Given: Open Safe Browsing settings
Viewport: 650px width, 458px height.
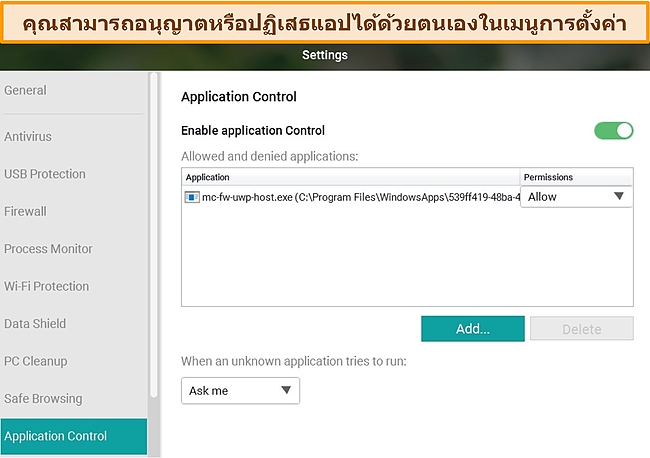Looking at the screenshot, I should (x=43, y=398).
